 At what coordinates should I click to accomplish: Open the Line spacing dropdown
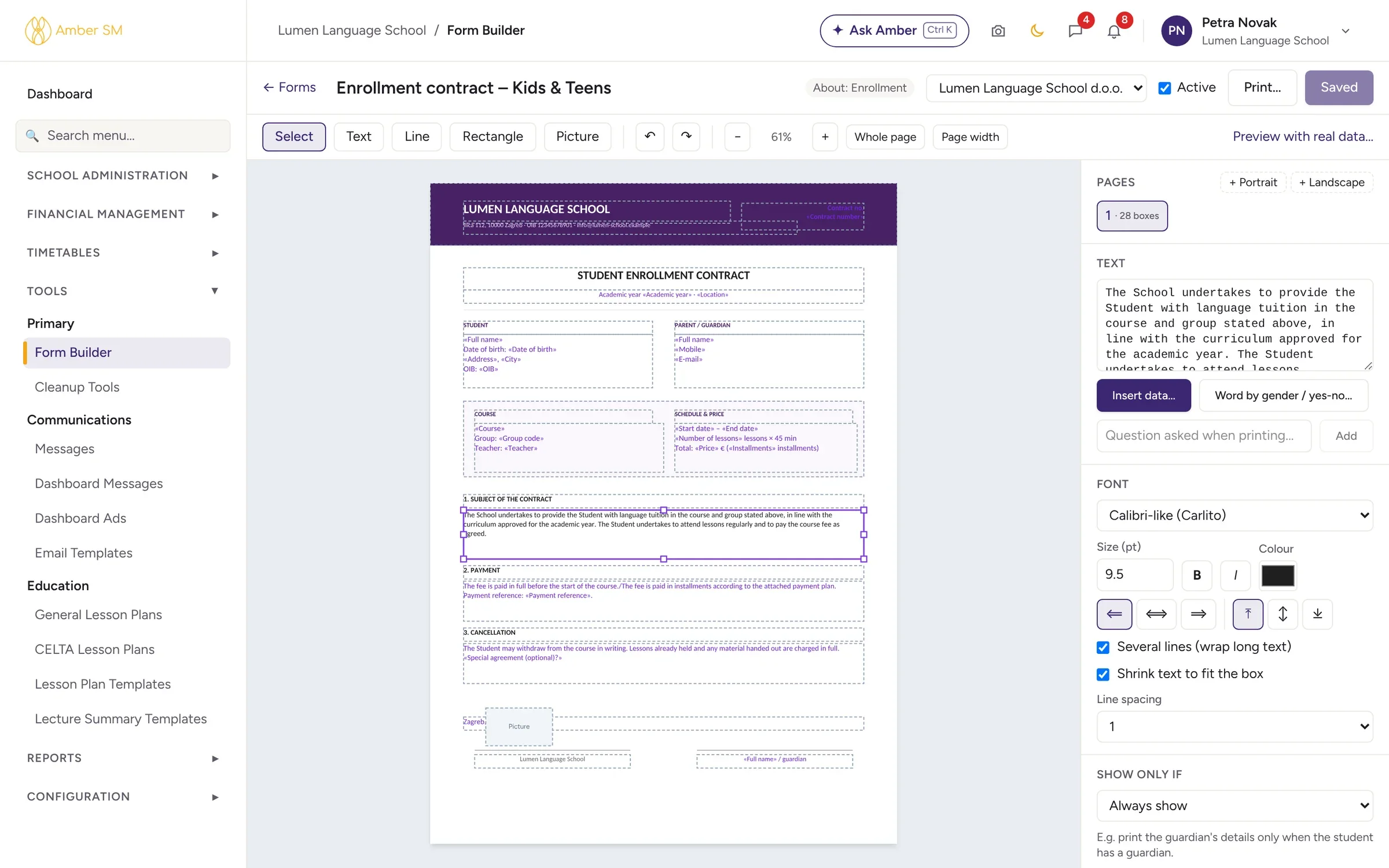point(1234,726)
